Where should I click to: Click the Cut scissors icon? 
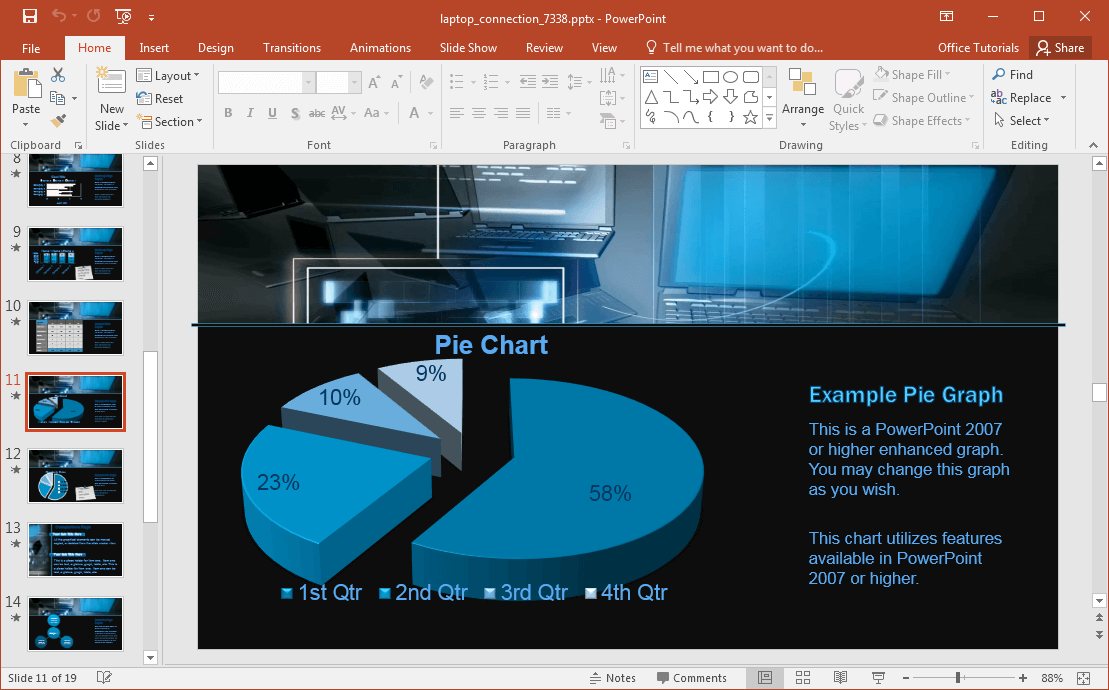[x=58, y=75]
